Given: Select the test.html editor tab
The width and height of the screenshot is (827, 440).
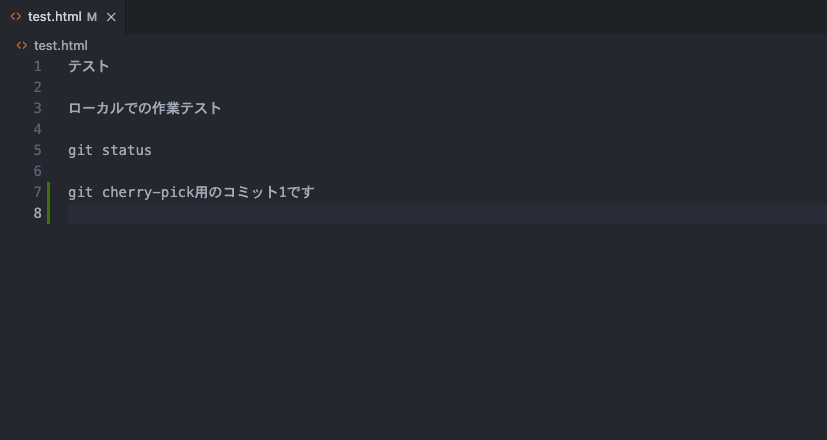Looking at the screenshot, I should (x=62, y=17).
